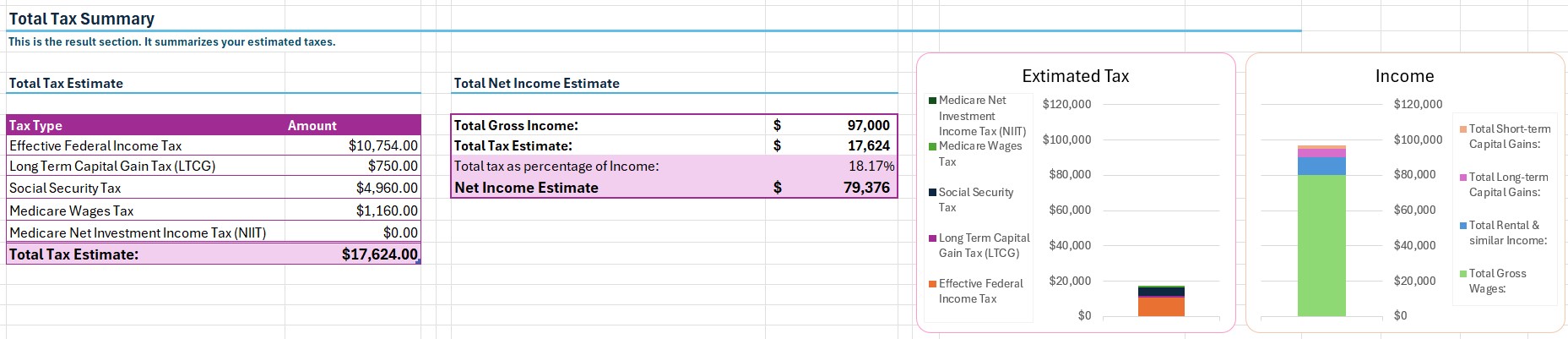Click the Total Short-term Capital Gains legend entry

[x=1509, y=136]
